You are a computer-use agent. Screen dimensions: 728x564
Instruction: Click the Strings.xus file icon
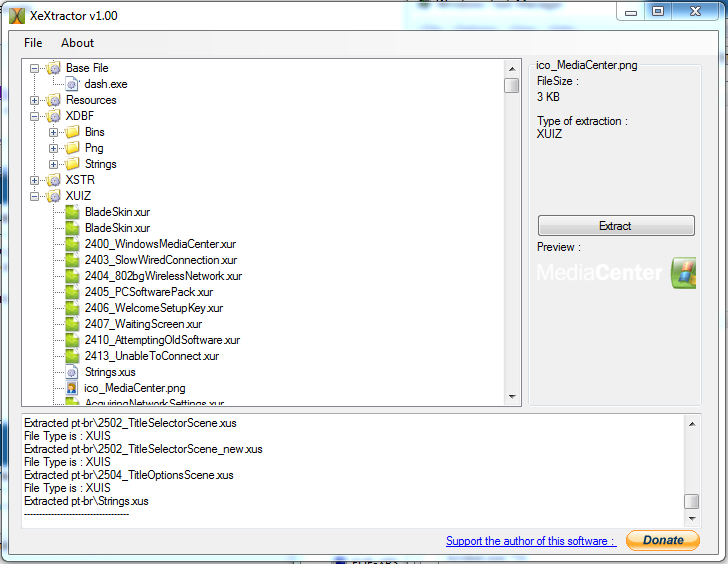click(72, 372)
